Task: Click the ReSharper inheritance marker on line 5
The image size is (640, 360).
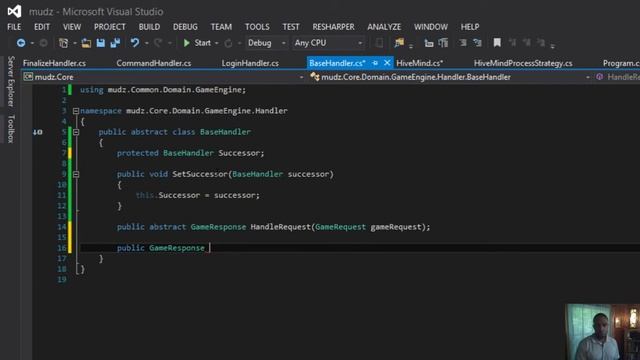Action: [x=38, y=132]
